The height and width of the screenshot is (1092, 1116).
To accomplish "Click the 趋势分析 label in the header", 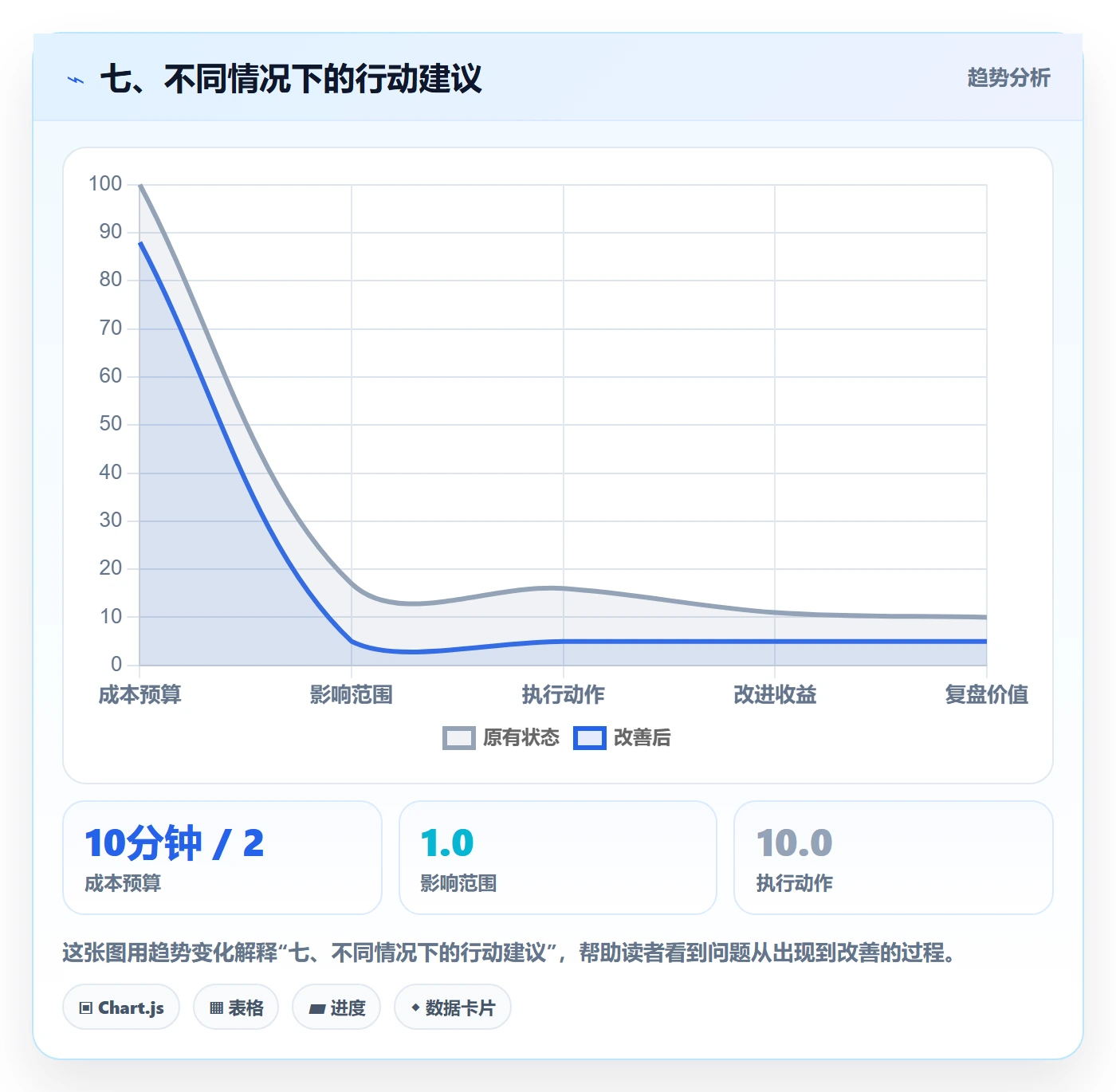I will [1008, 78].
